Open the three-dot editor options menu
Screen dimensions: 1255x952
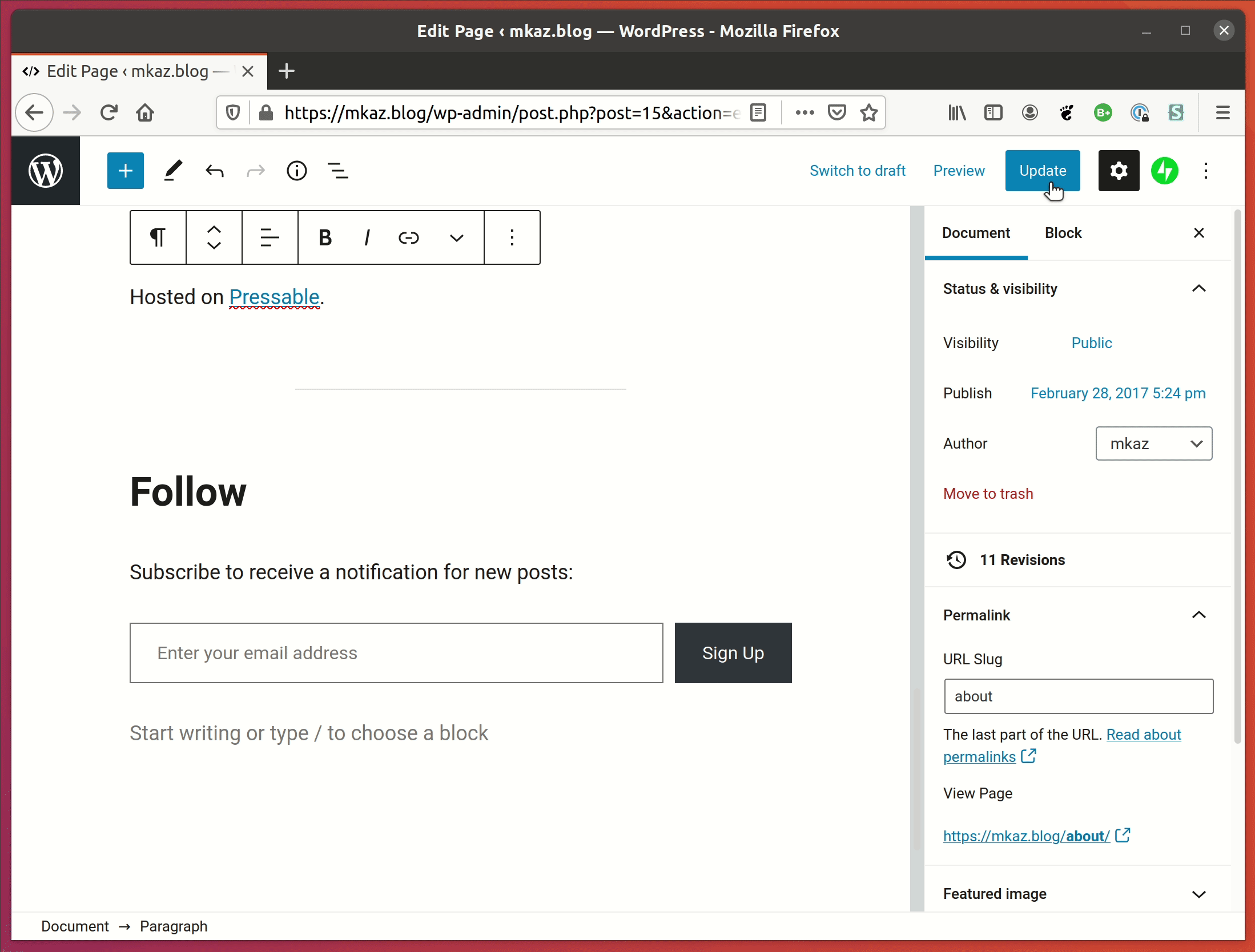point(1205,171)
